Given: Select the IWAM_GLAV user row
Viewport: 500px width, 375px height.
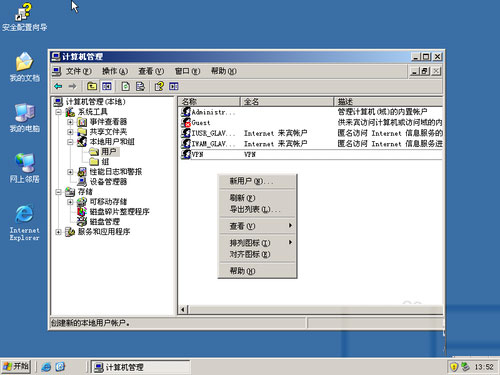Looking at the screenshot, I should pos(312,144).
